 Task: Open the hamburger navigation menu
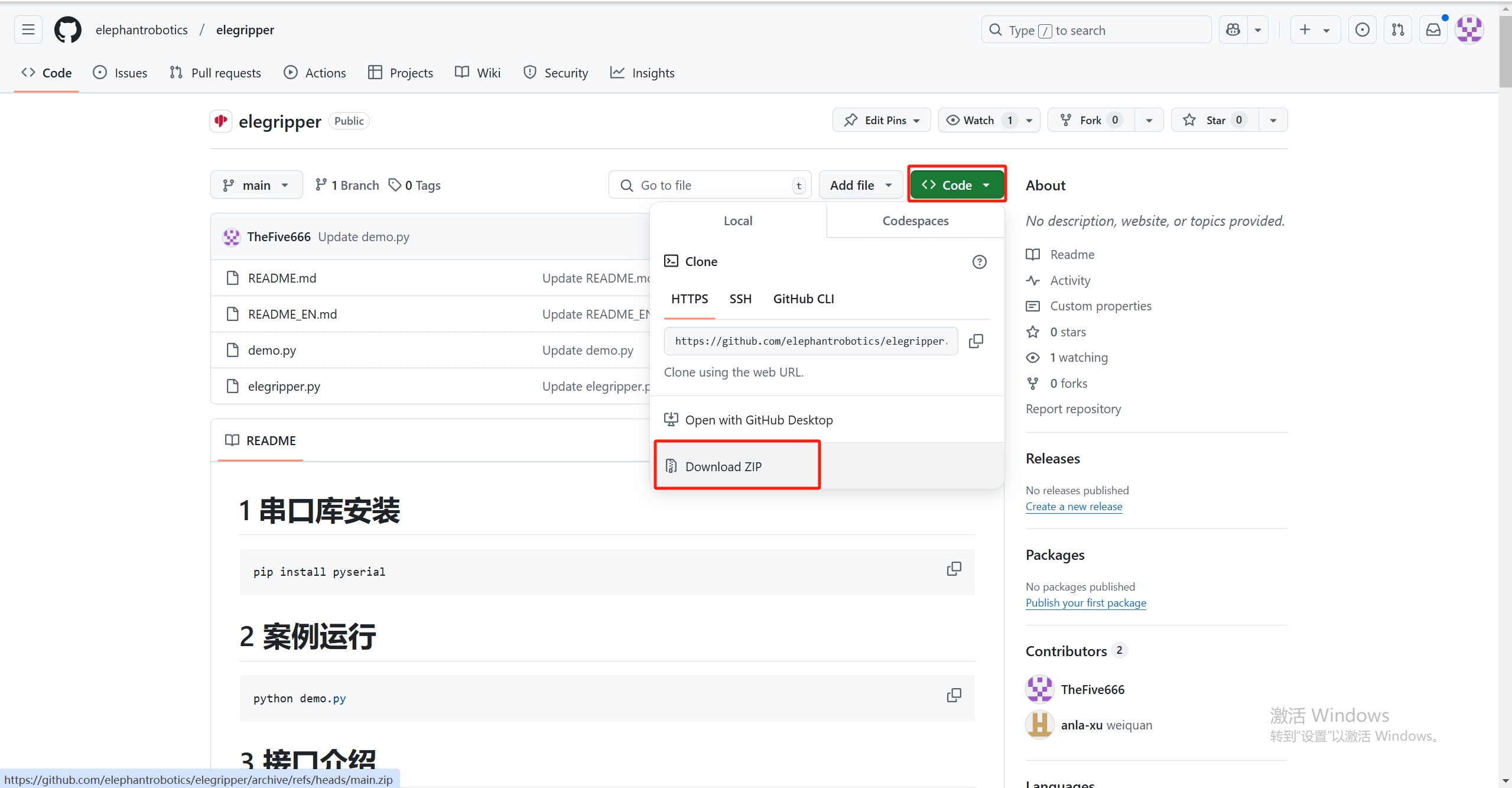point(28,30)
